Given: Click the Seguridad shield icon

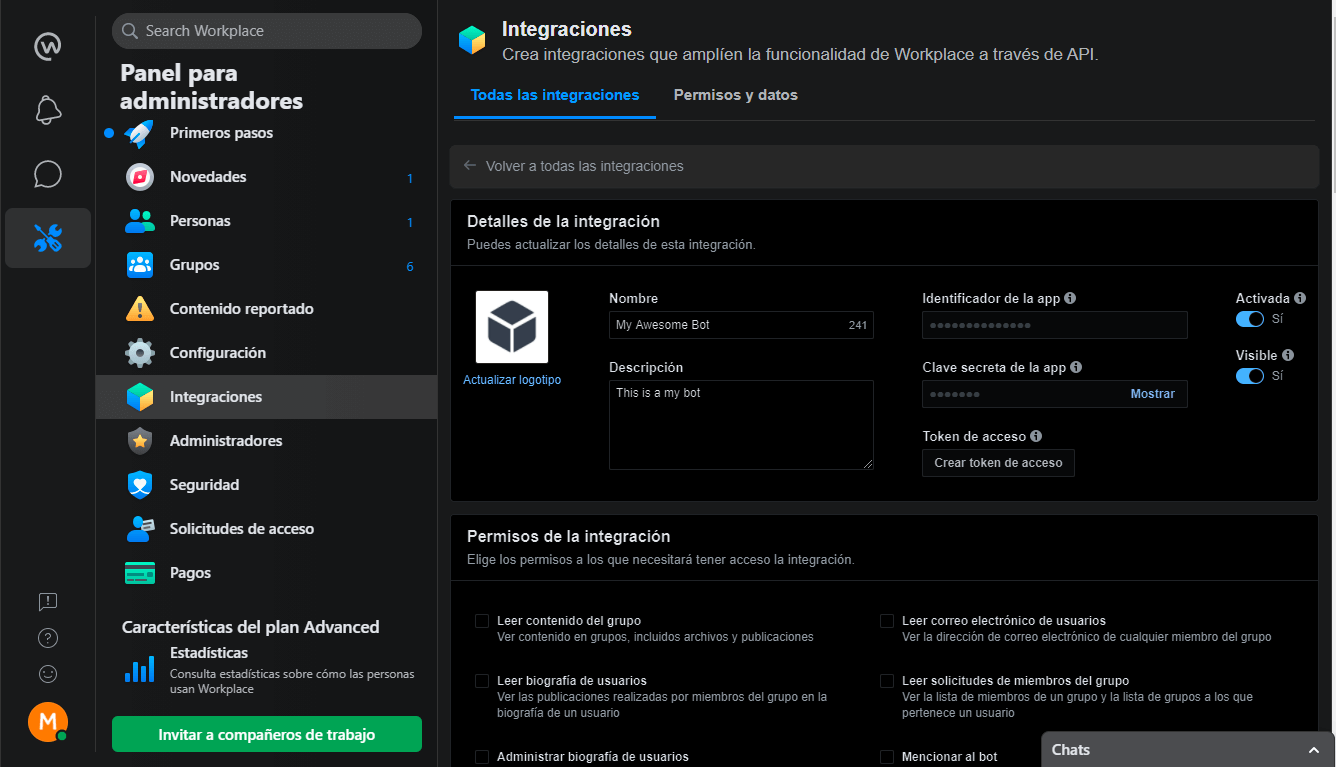Looking at the screenshot, I should pos(140,485).
